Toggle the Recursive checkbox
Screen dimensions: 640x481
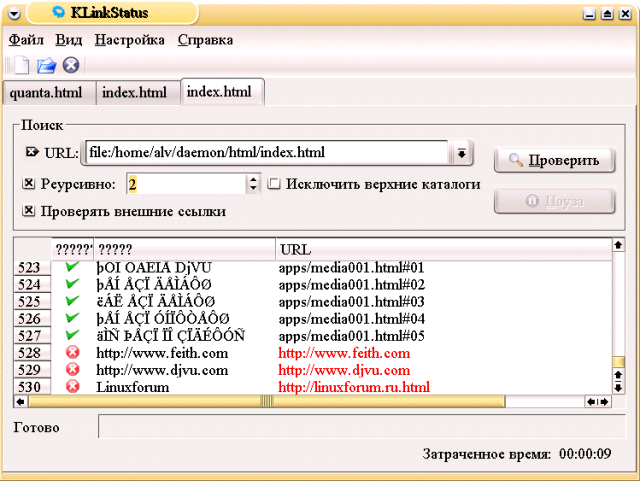click(x=29, y=184)
